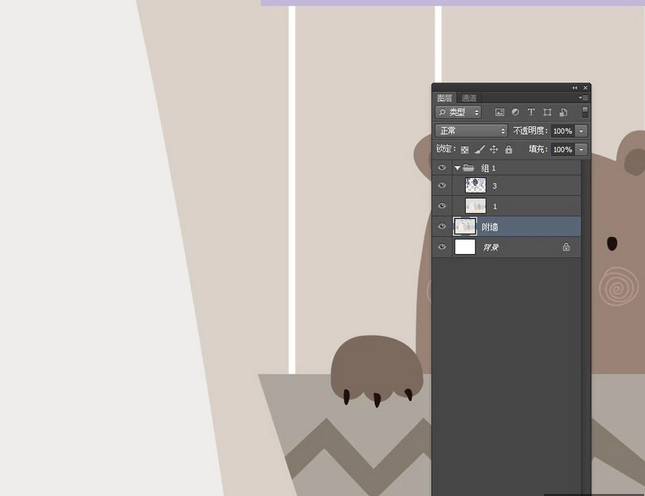Click the lock image pixels brush icon
645x496 pixels.
tap(479, 149)
